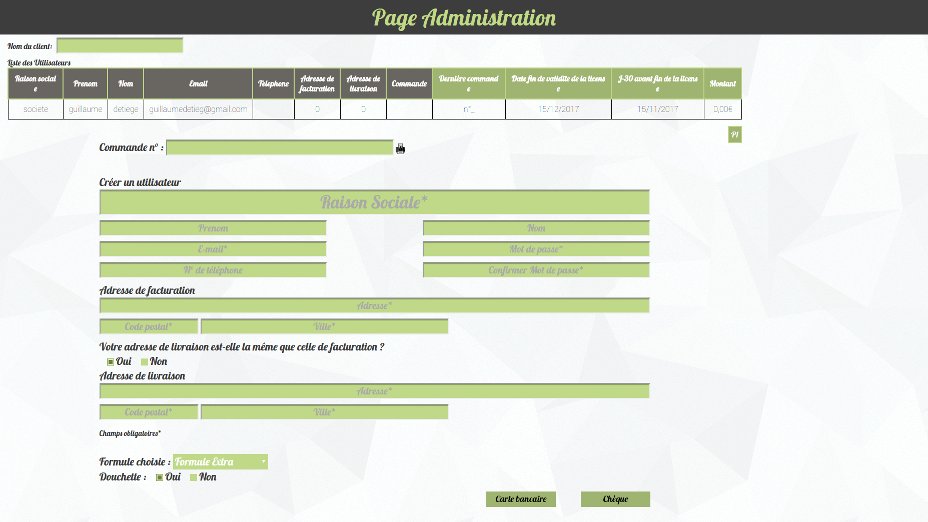The image size is (928, 522).
Task: Click the Prenom column header
Action: click(85, 83)
